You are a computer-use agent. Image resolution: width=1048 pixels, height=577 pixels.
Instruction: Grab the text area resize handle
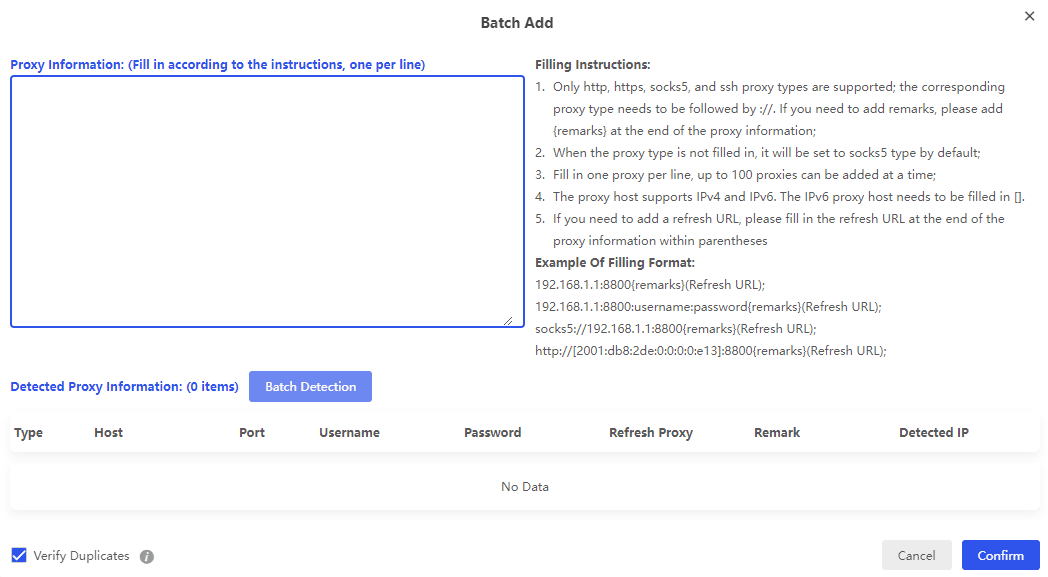pos(508,320)
